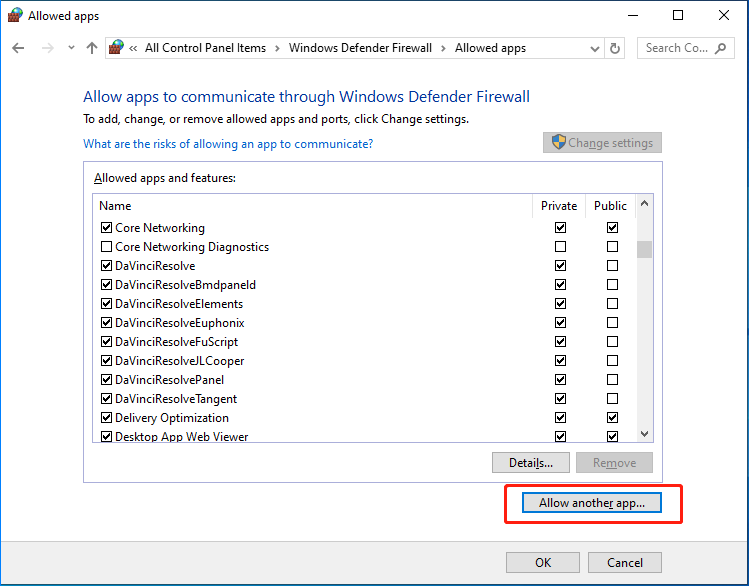Go back using the Back arrow

[x=18, y=48]
